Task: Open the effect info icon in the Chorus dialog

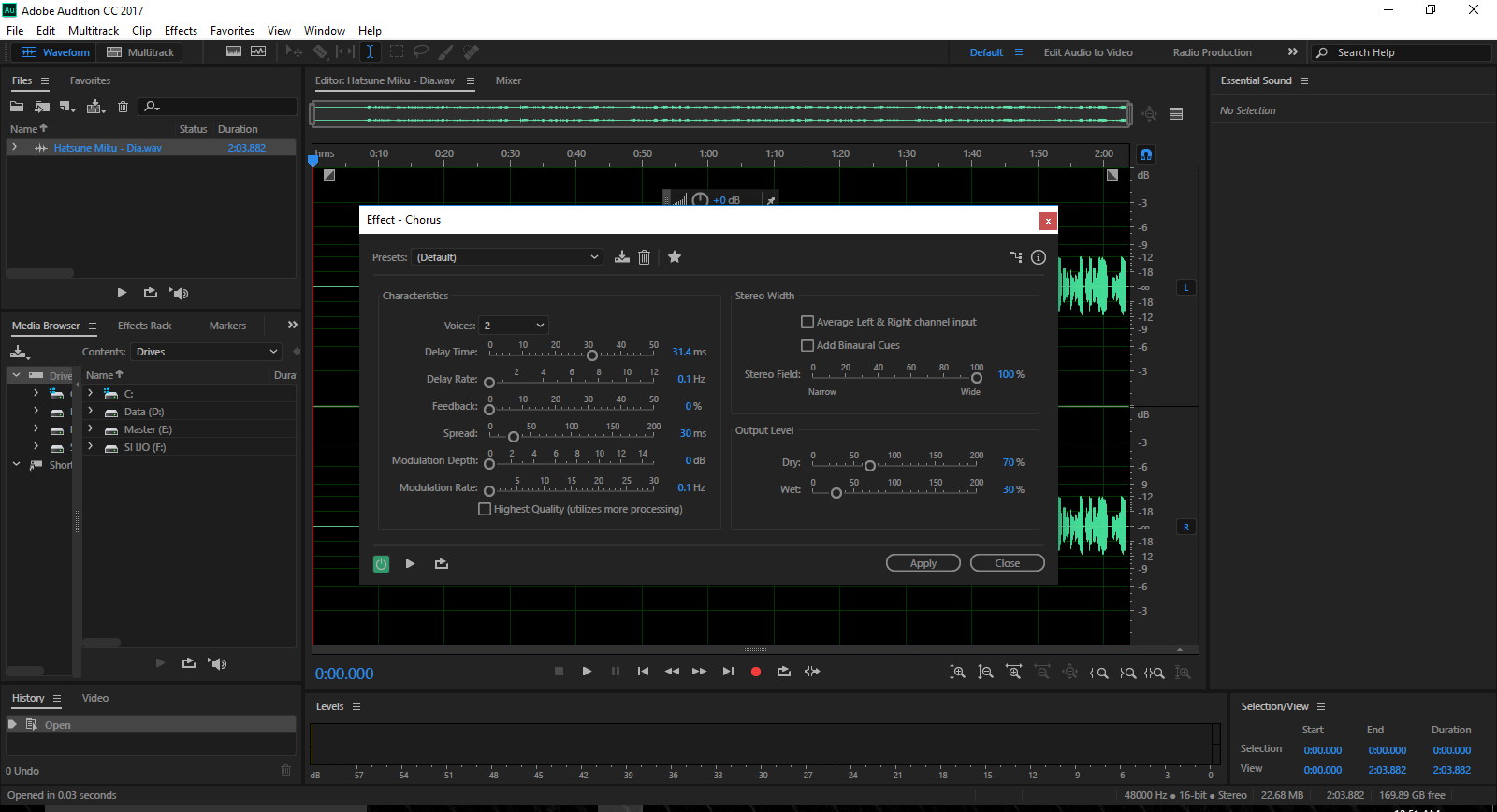Action: [x=1039, y=257]
